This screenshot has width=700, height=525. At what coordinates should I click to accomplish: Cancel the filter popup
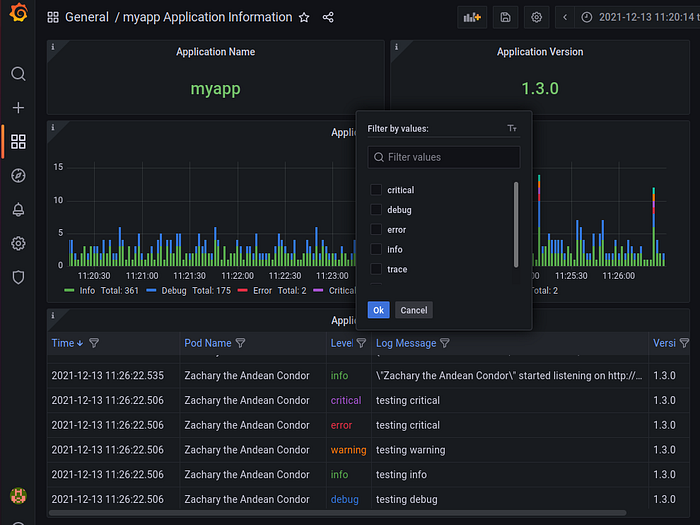(x=413, y=310)
